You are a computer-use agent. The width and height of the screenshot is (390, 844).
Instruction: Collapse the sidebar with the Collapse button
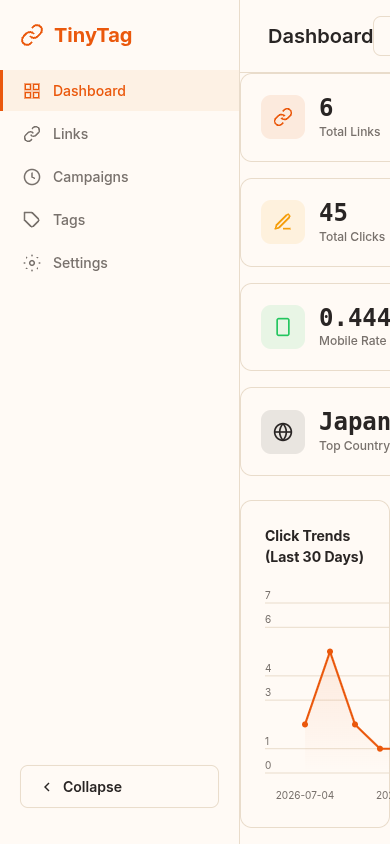[119, 786]
